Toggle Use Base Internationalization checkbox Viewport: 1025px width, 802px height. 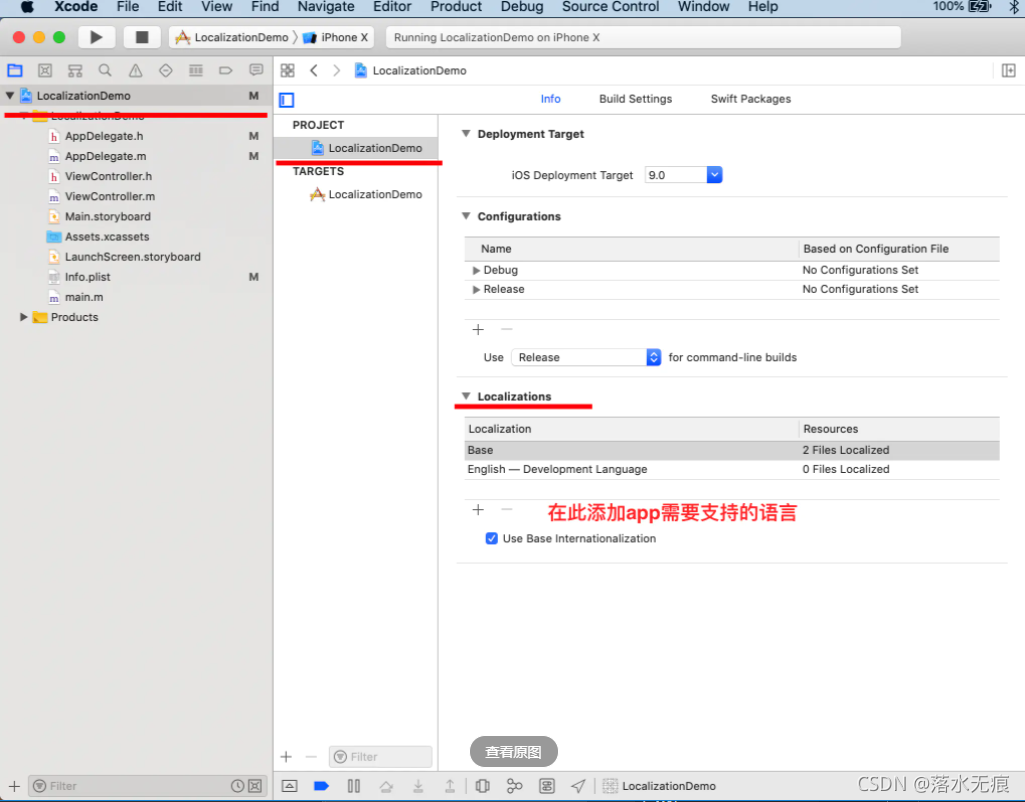492,539
